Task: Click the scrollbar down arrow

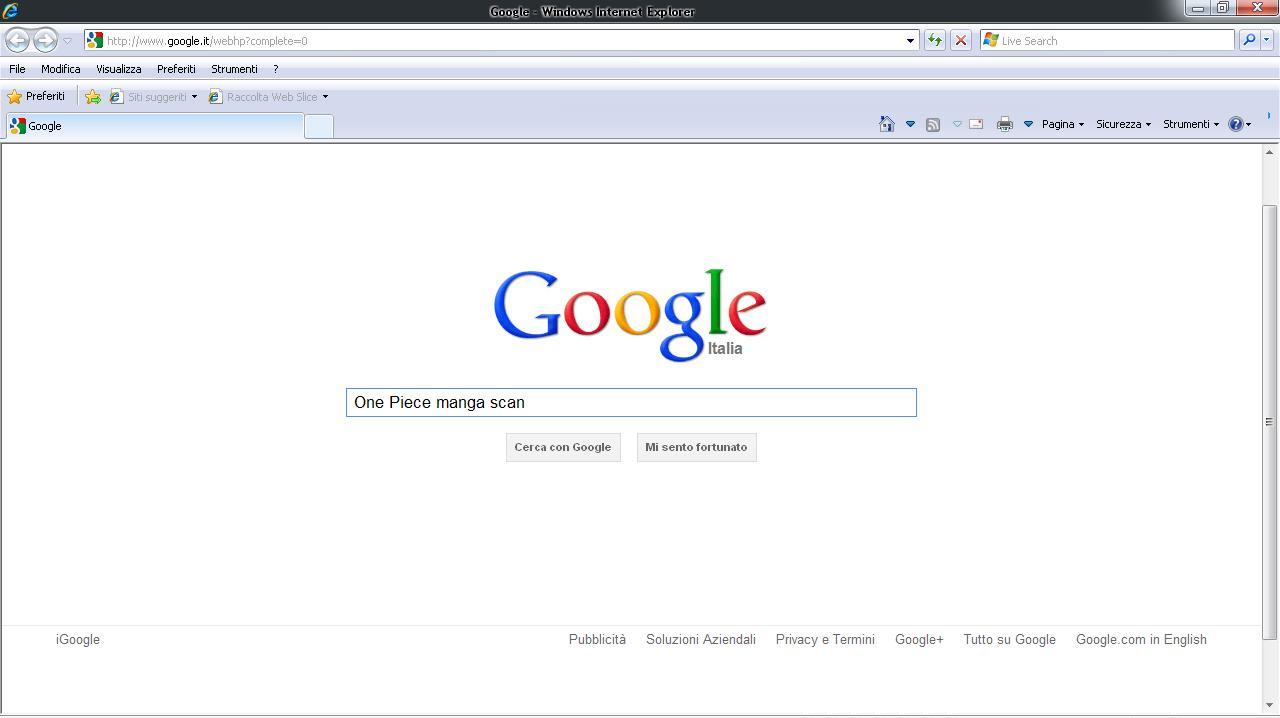Action: [x=1270, y=706]
